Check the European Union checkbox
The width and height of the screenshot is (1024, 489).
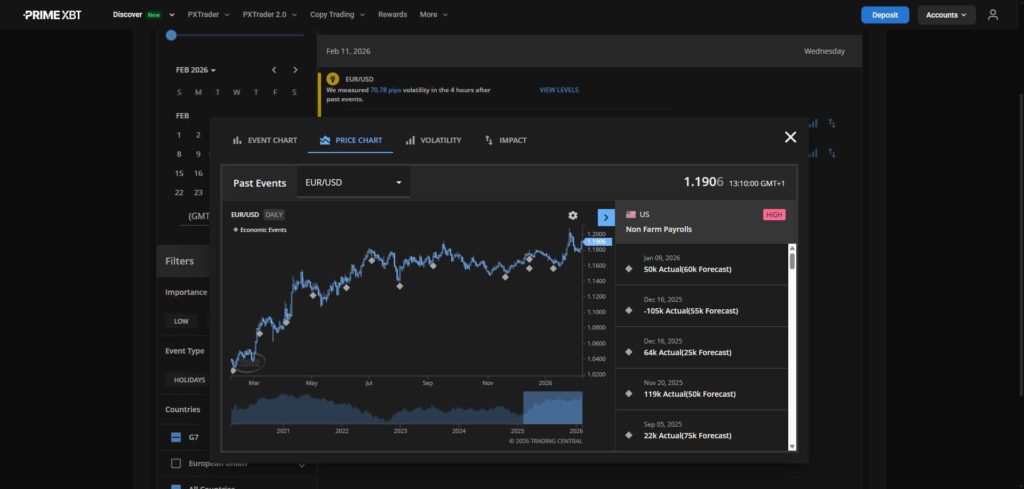coord(176,464)
